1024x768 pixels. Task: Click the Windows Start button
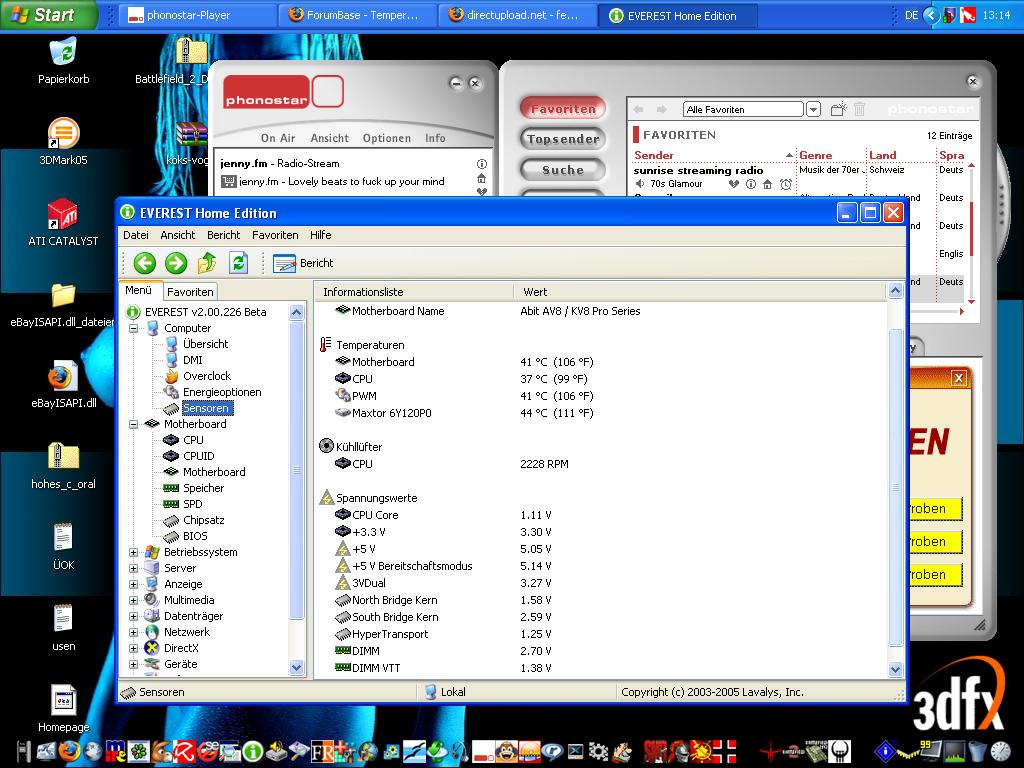[49, 15]
